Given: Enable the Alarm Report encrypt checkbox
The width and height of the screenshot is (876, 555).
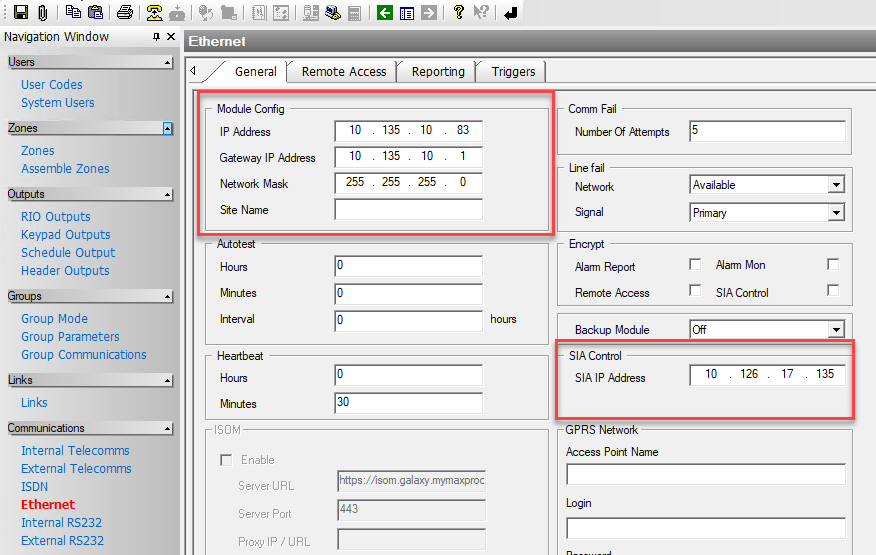Looking at the screenshot, I should coord(695,265).
